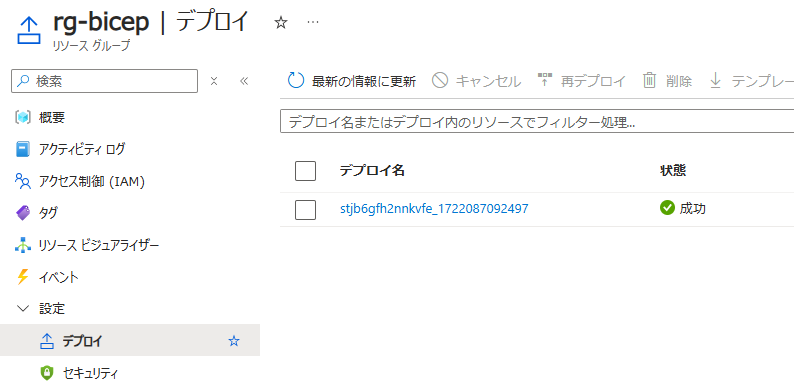Collapse the 設定 section chevron
The width and height of the screenshot is (794, 385).
(x=23, y=308)
